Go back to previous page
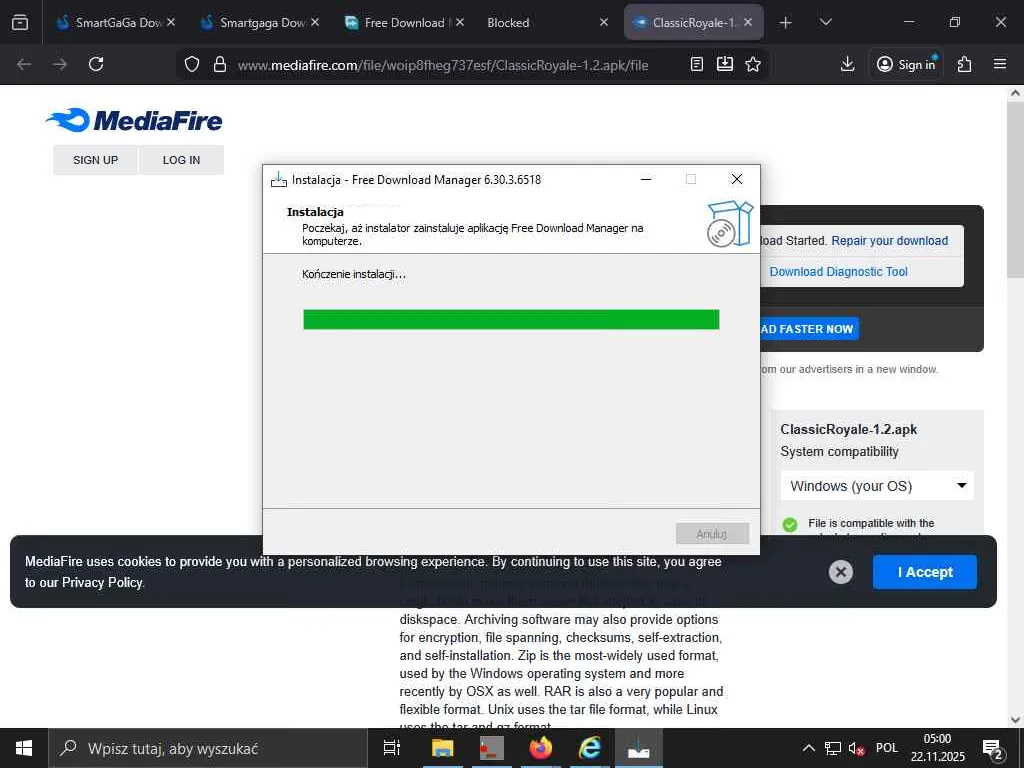The image size is (1024, 768). 24,64
